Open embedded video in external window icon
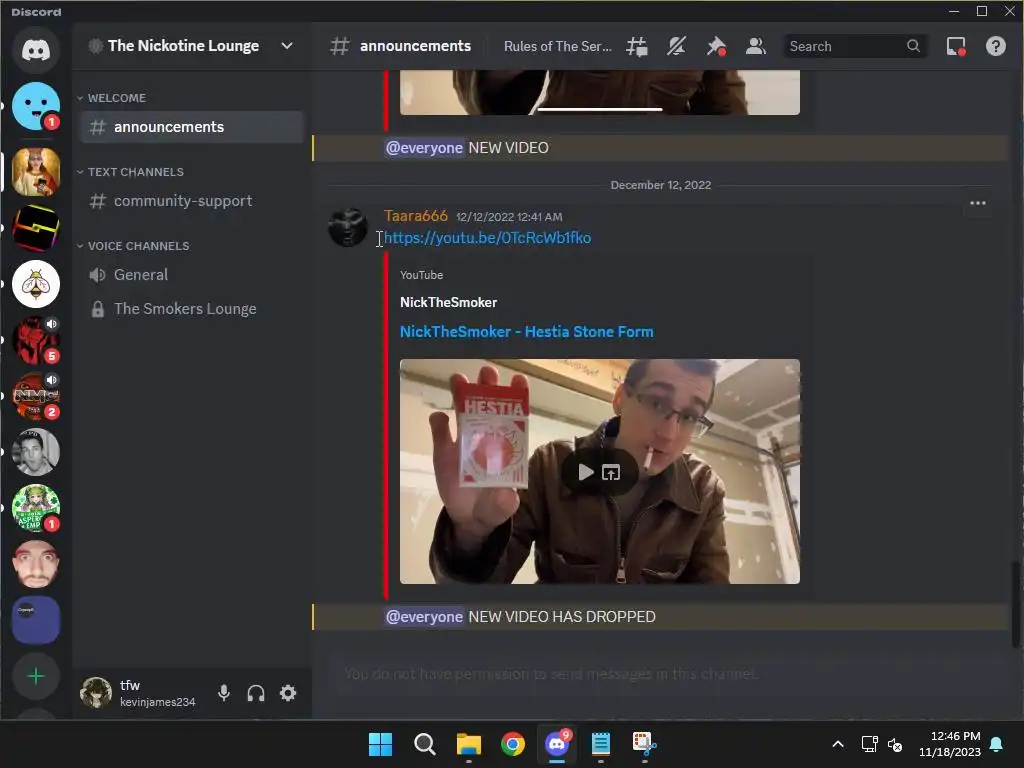 click(611, 472)
